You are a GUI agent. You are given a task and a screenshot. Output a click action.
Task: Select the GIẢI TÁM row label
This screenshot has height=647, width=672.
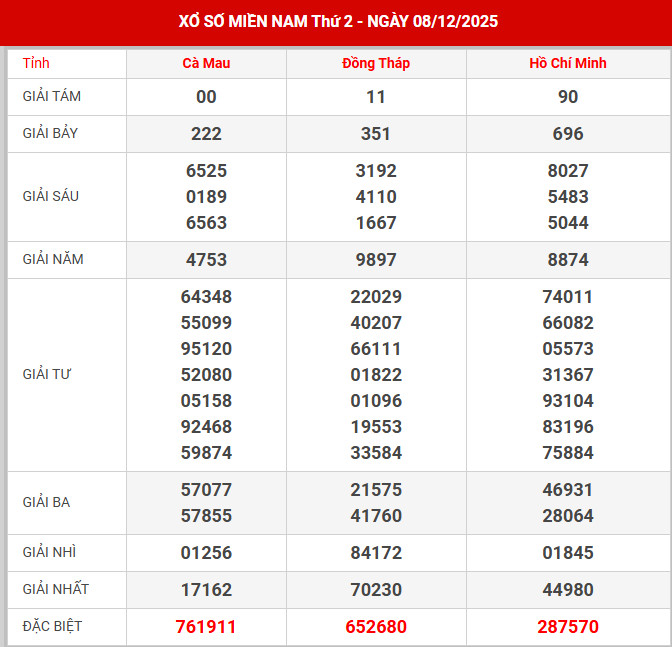(x=52, y=97)
